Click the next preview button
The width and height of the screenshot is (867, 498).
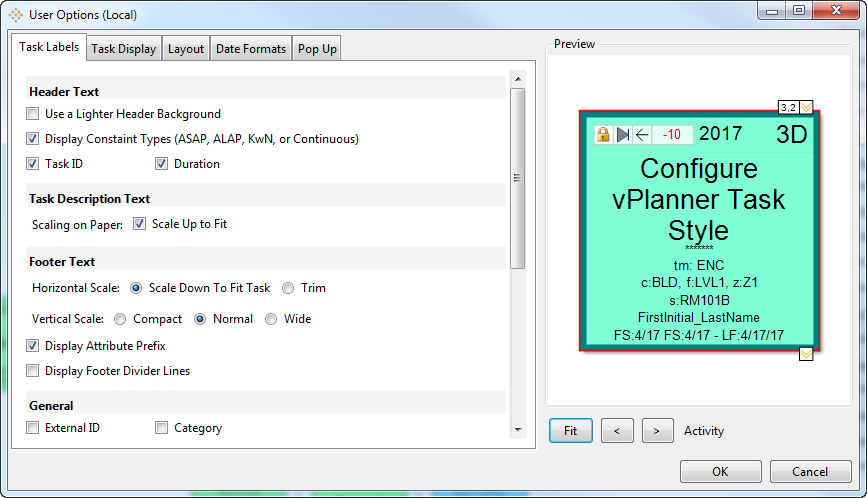(x=657, y=431)
